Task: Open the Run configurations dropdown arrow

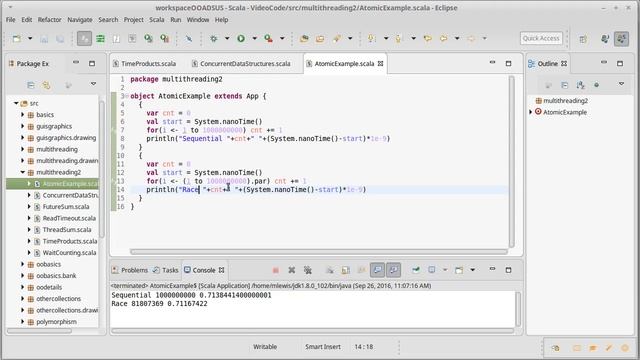Action: point(254,38)
